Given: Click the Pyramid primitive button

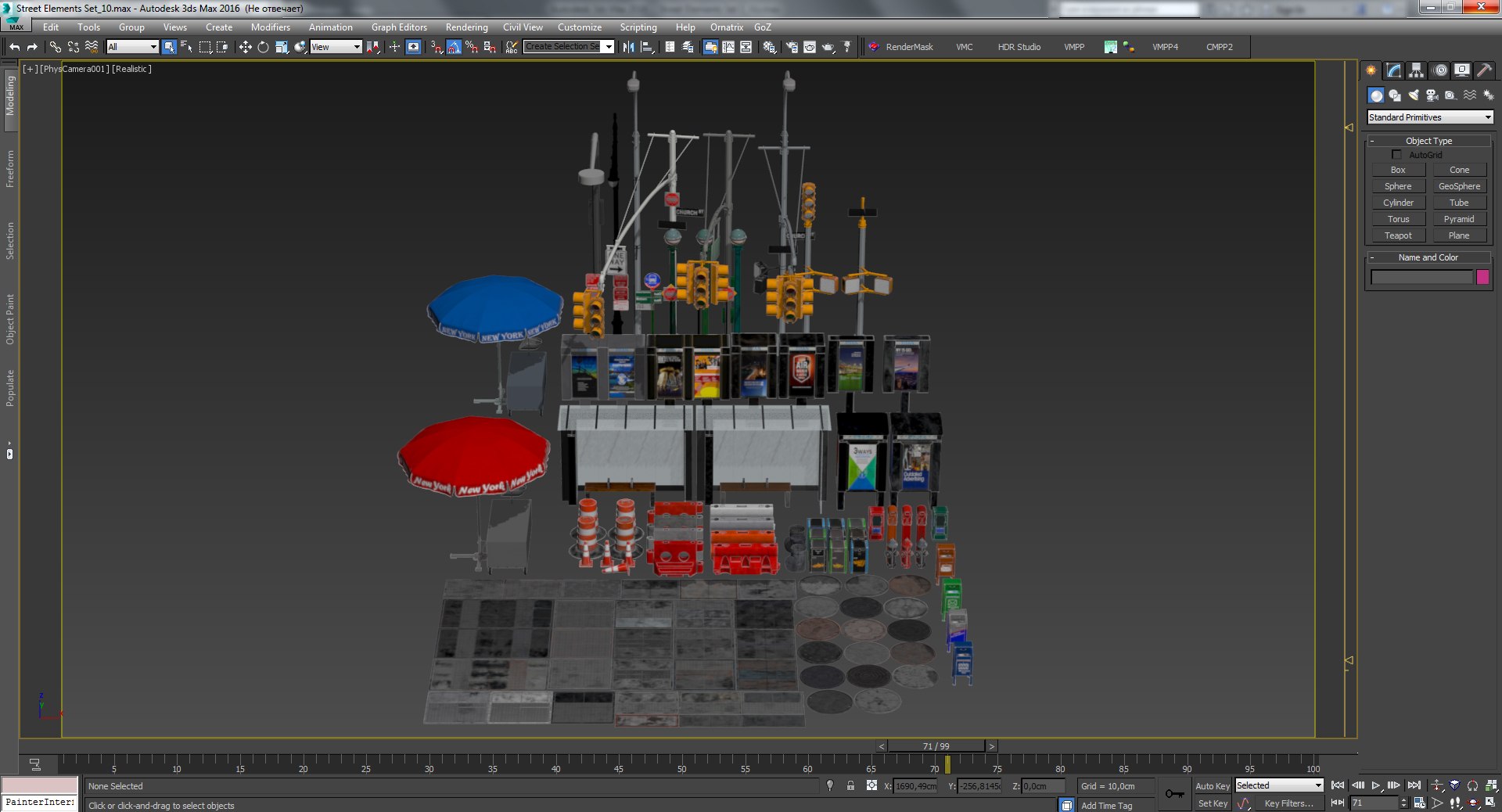Looking at the screenshot, I should point(1459,219).
